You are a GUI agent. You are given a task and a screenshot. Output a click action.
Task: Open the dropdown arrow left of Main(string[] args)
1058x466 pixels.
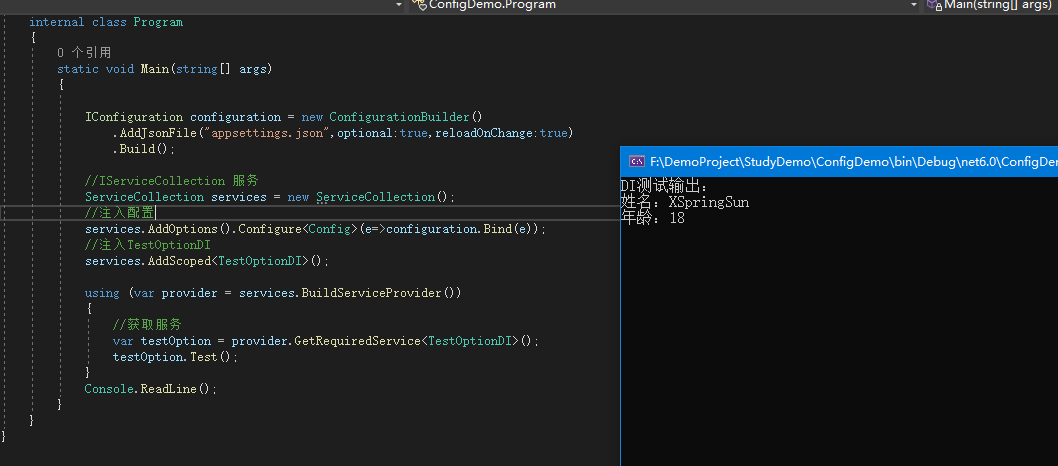coord(914,5)
